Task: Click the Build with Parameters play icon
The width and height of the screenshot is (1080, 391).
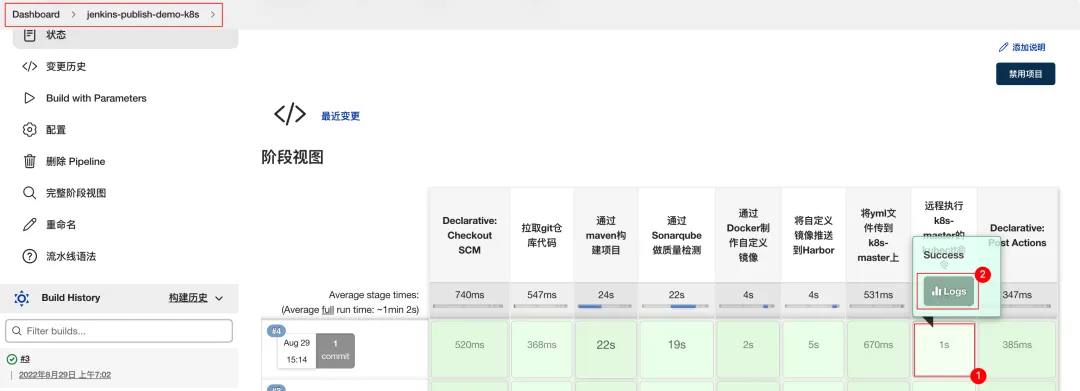Action: tap(29, 98)
